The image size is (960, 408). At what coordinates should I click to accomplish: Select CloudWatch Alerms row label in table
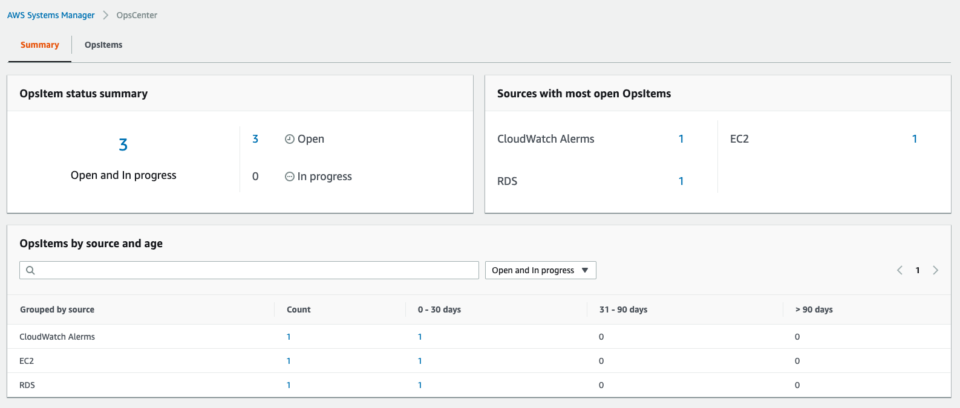pyautogui.click(x=57, y=336)
